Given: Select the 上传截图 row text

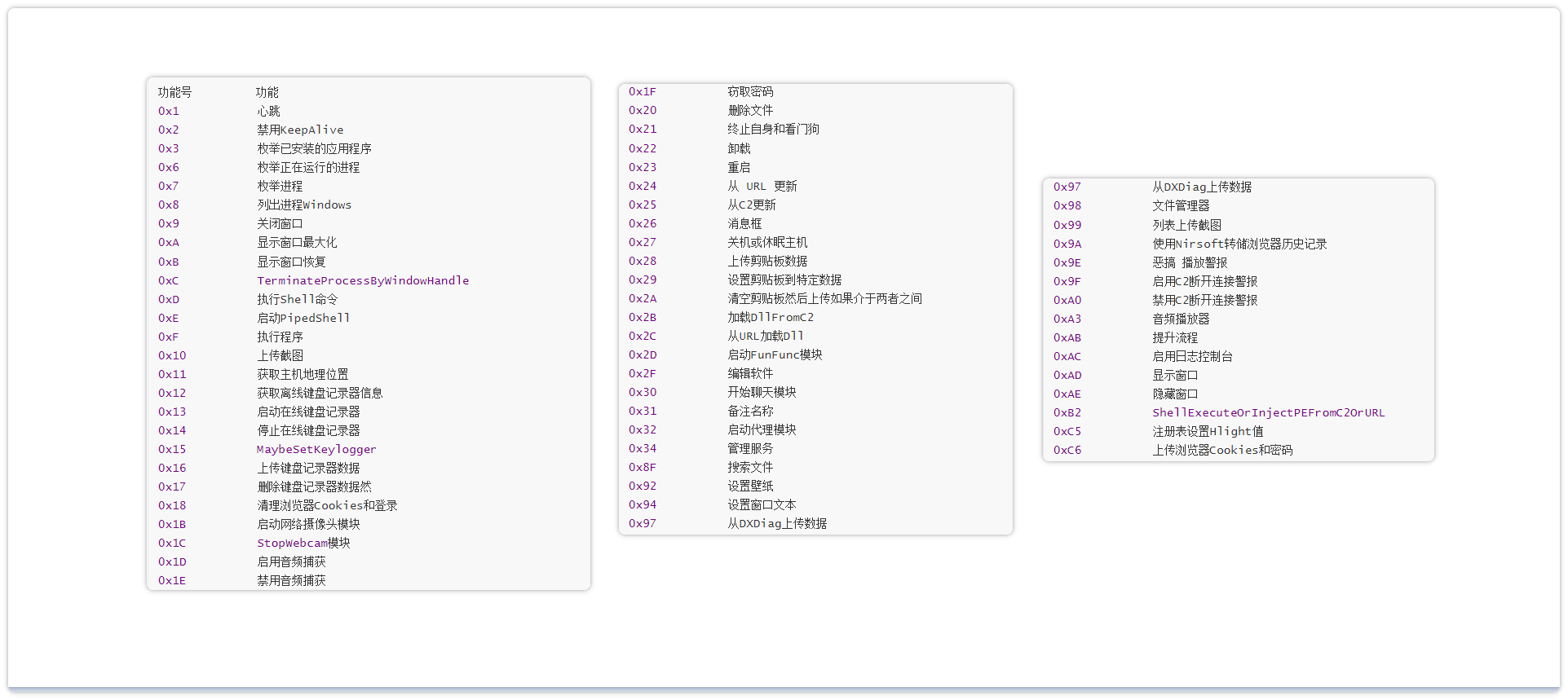Looking at the screenshot, I should tap(280, 355).
